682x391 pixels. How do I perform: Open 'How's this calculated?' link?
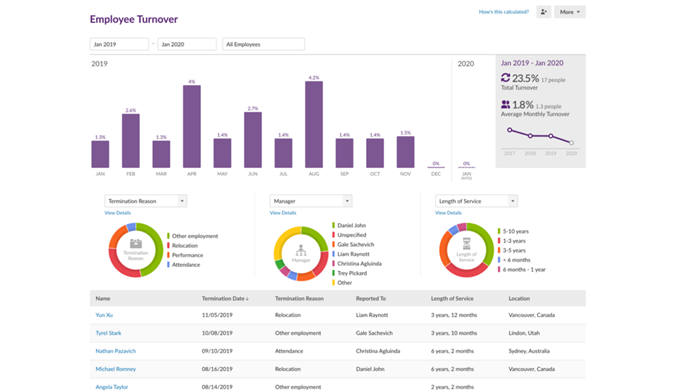(504, 12)
